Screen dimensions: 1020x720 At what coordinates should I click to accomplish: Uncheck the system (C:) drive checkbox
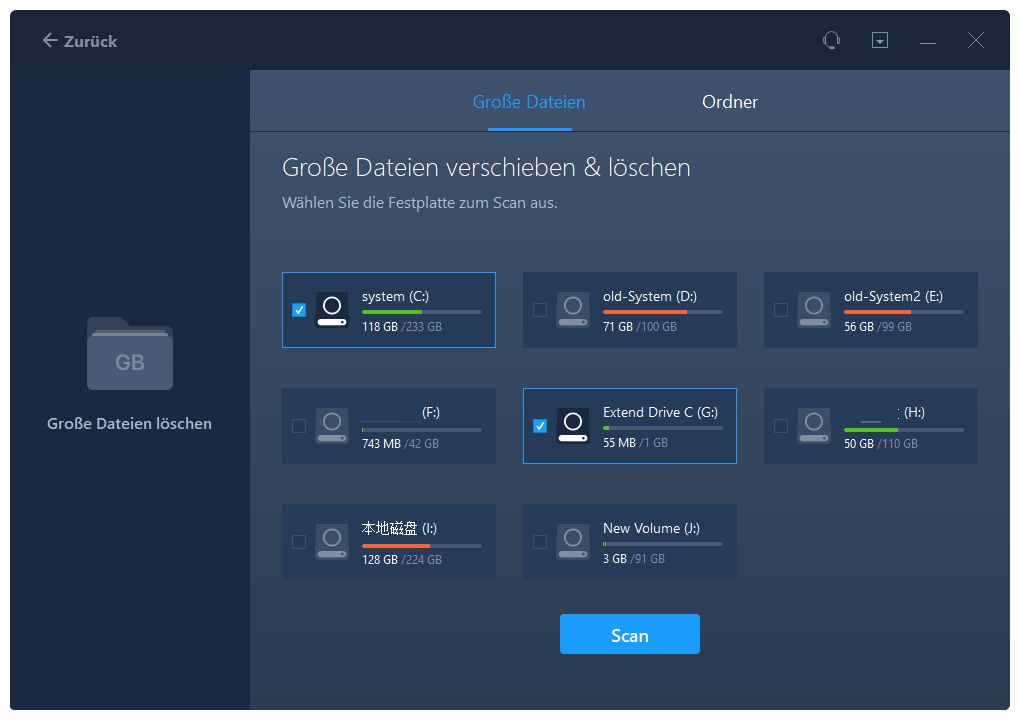(x=299, y=310)
